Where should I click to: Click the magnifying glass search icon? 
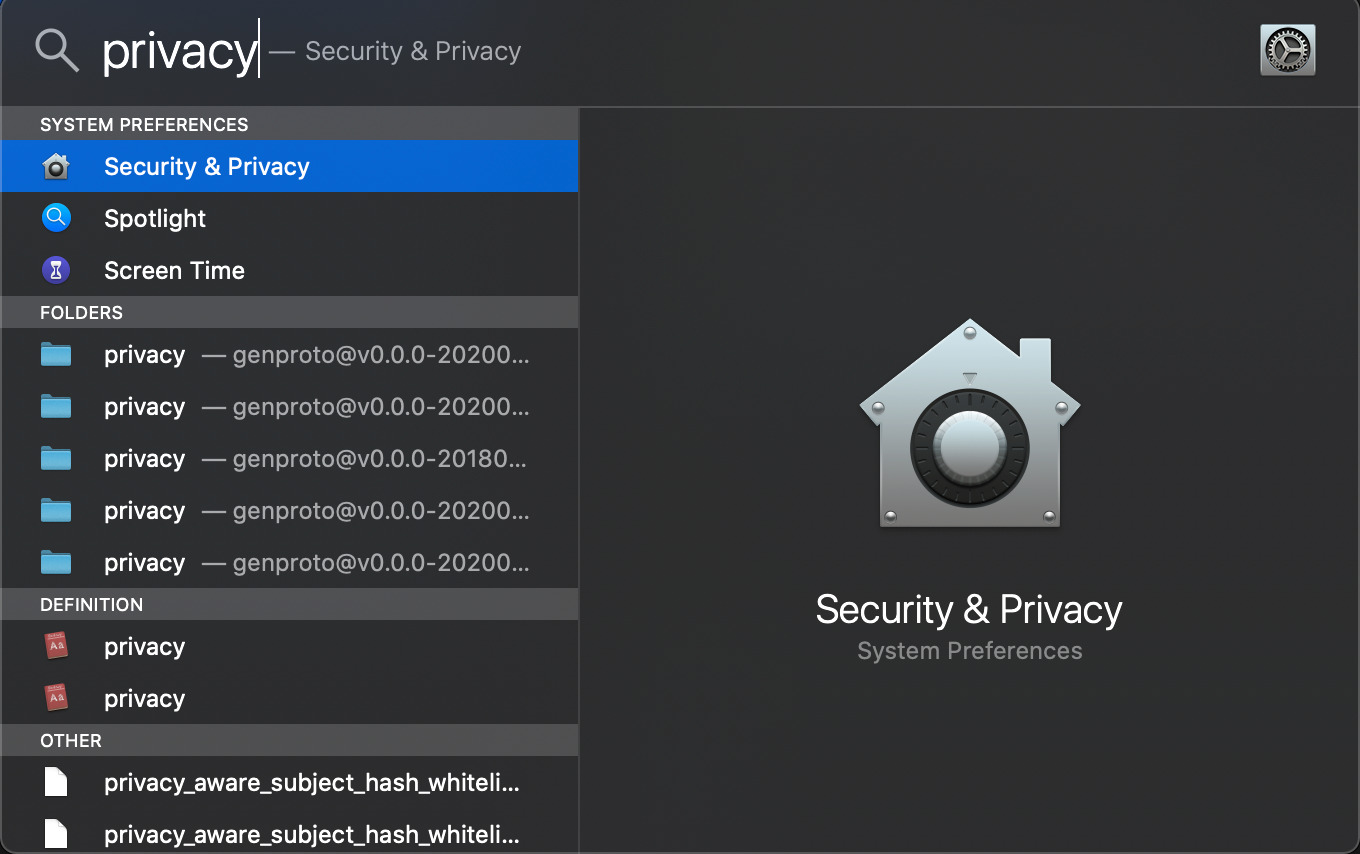(x=57, y=50)
